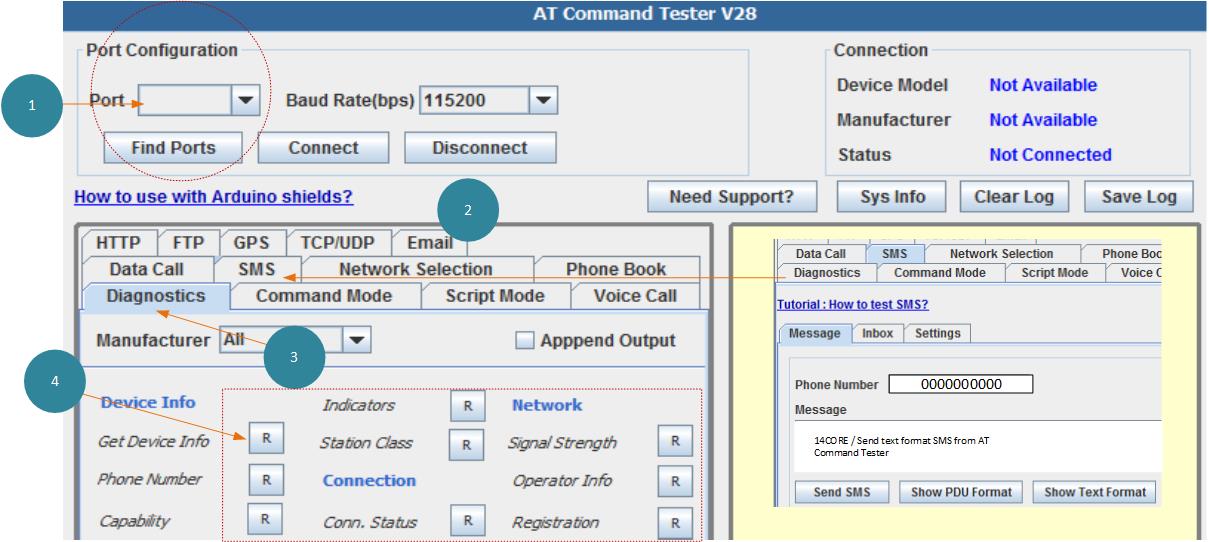Click the R button for Conn. Status
The width and height of the screenshot is (1209, 542).
point(466,521)
